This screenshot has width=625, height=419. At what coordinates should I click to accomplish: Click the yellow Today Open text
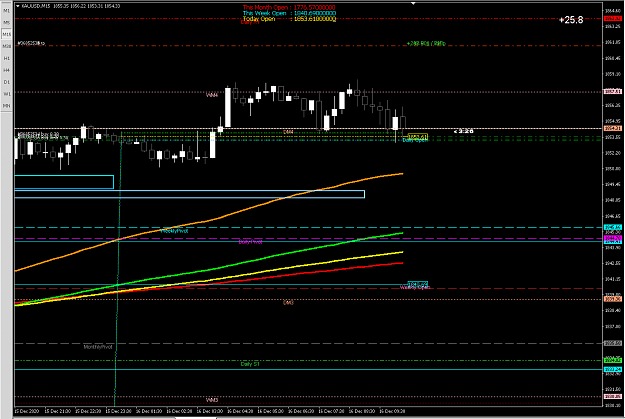click(x=289, y=19)
